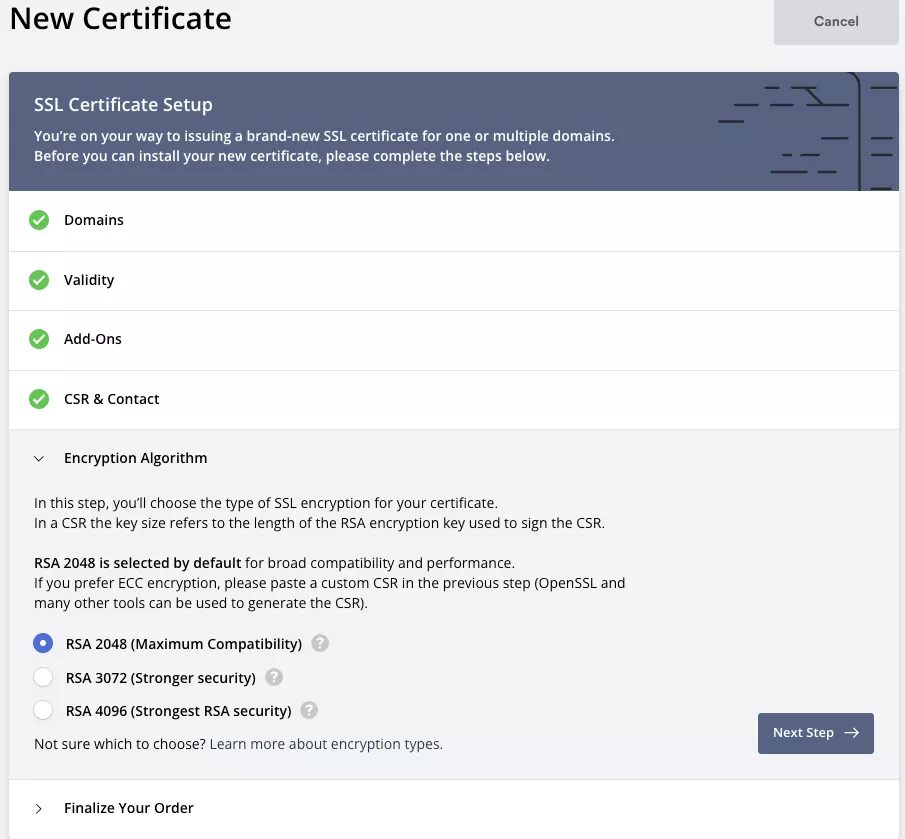Choose RSA 3072 Stronger security option
The image size is (905, 839).
[43, 677]
